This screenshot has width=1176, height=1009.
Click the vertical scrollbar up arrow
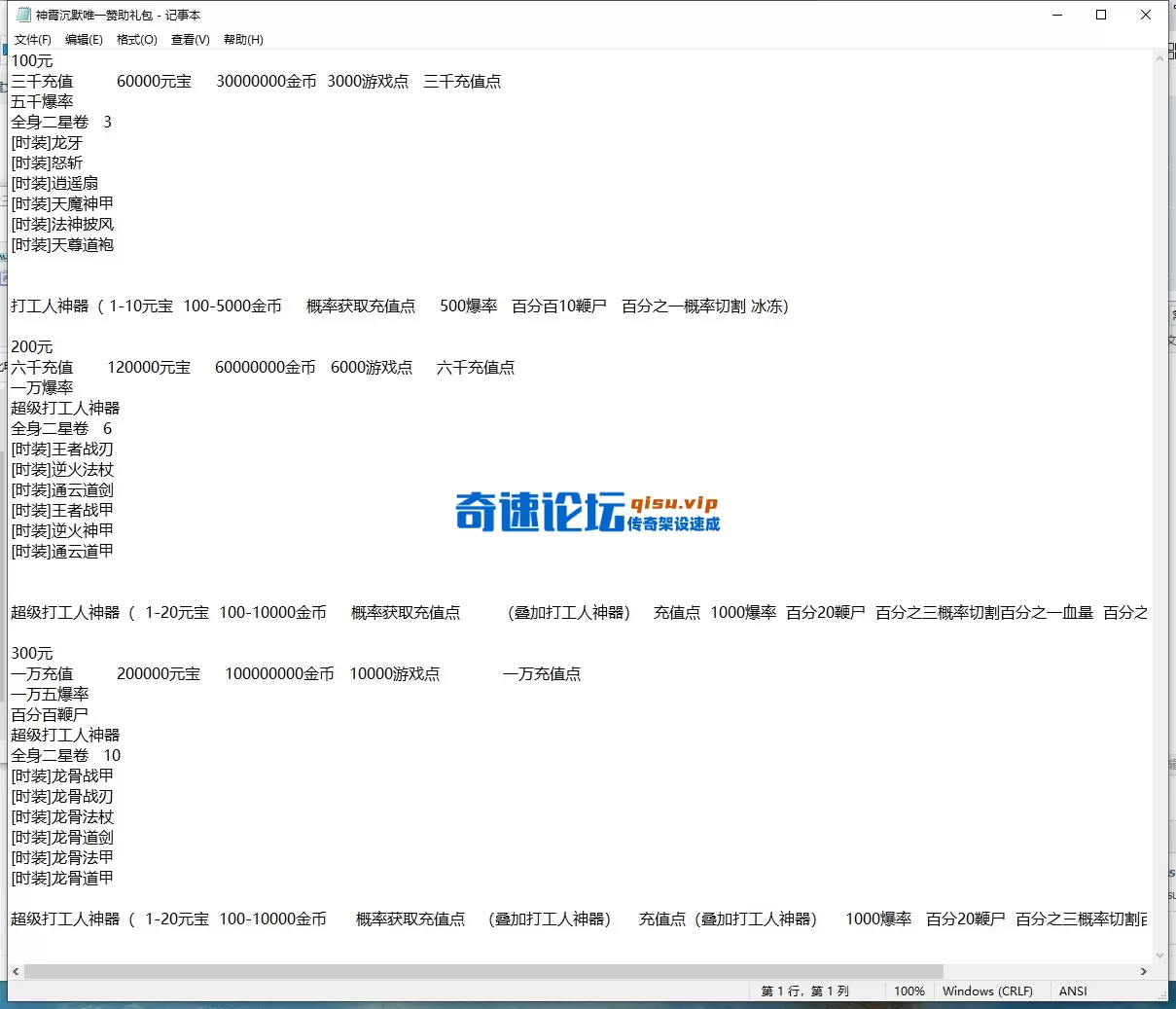pos(1159,59)
